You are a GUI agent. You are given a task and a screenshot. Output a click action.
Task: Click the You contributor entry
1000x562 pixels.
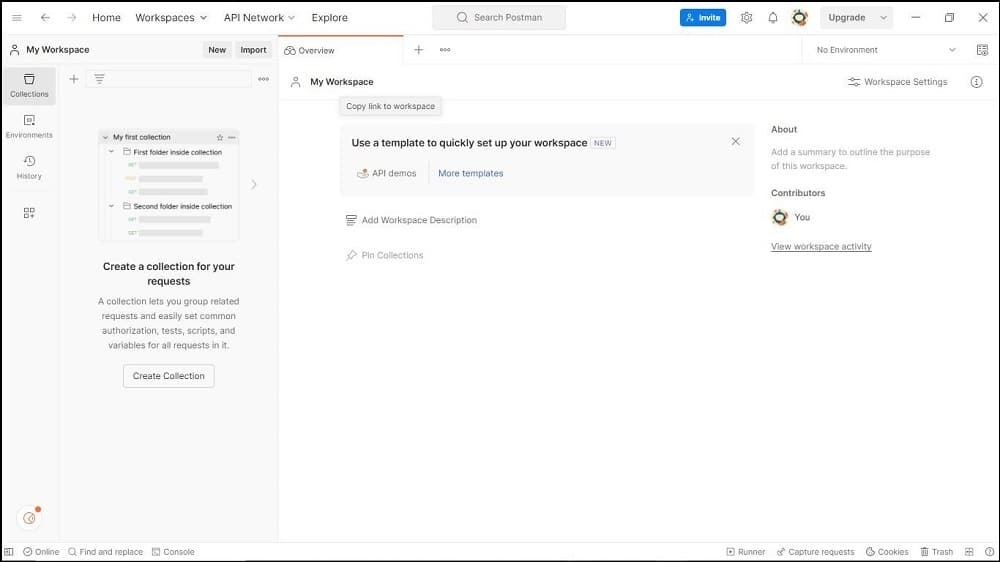[791, 218]
